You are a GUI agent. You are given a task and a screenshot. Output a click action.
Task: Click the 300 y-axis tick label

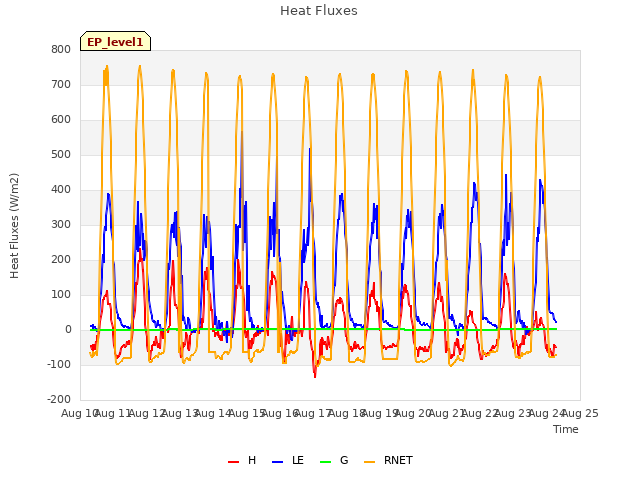pos(61,224)
